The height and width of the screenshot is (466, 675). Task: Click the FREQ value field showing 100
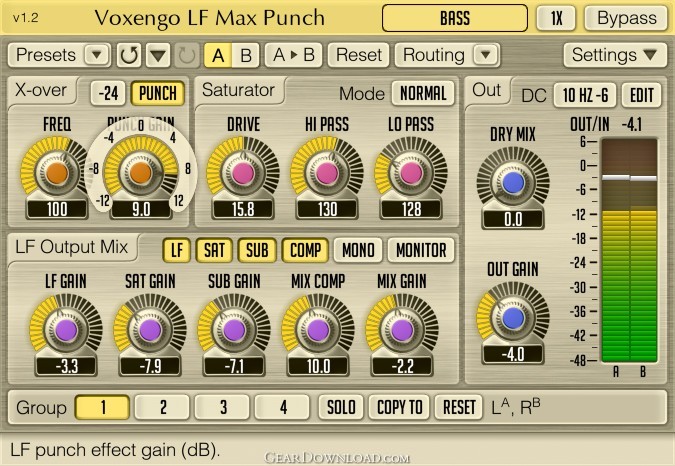(57, 209)
